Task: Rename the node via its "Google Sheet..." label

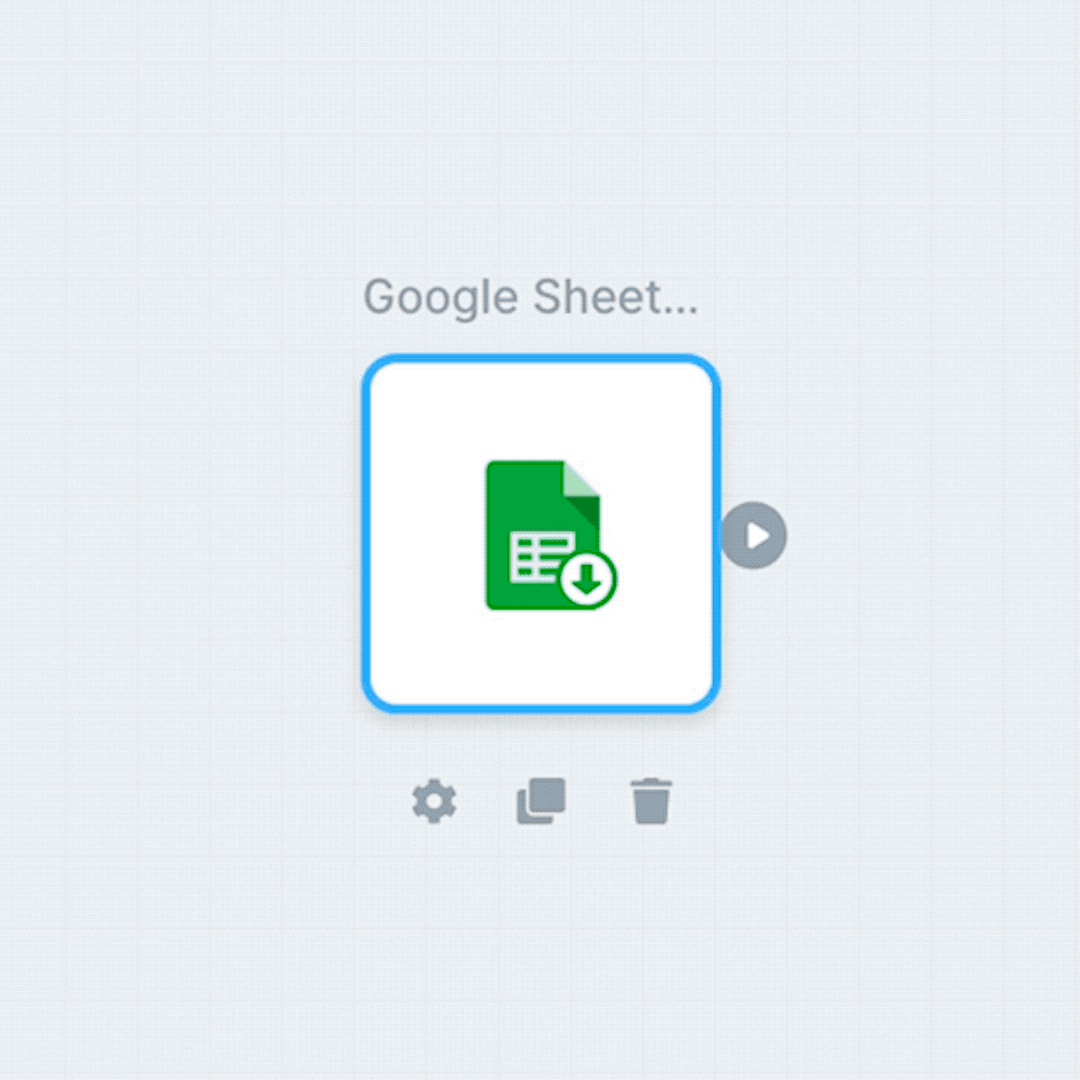Action: click(530, 298)
